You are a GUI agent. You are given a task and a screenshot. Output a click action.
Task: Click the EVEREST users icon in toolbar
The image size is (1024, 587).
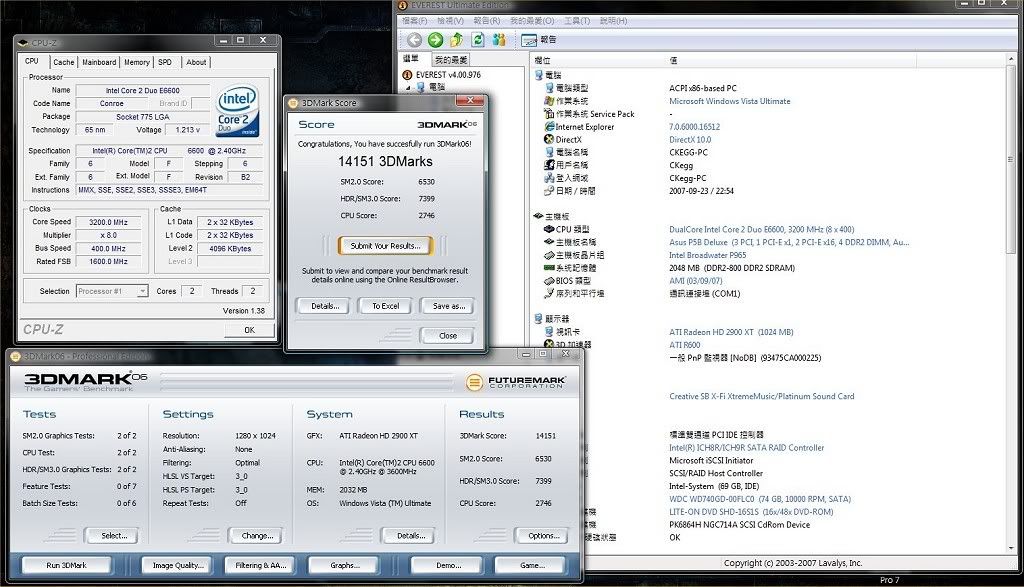(499, 40)
